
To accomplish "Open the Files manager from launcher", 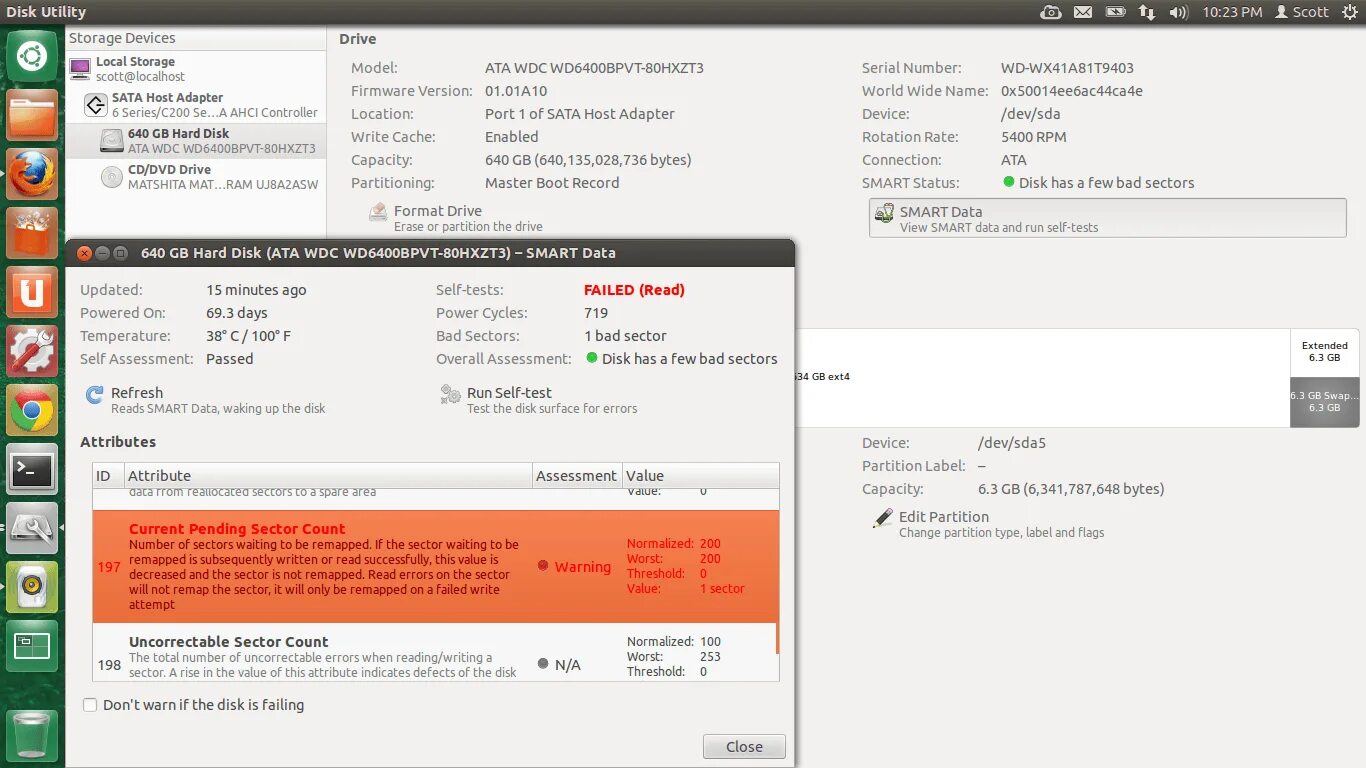I will click(x=32, y=115).
